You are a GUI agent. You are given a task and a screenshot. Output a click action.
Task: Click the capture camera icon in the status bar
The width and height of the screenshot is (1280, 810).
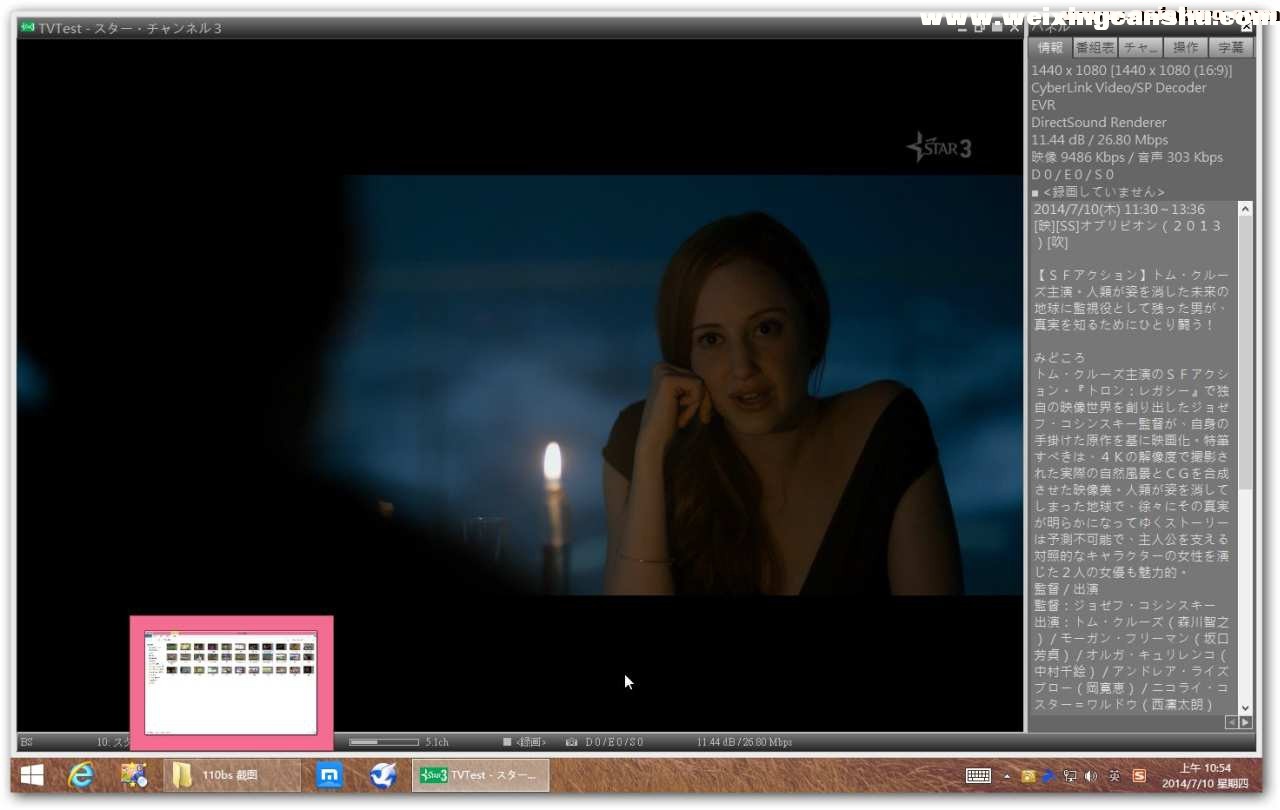[572, 742]
